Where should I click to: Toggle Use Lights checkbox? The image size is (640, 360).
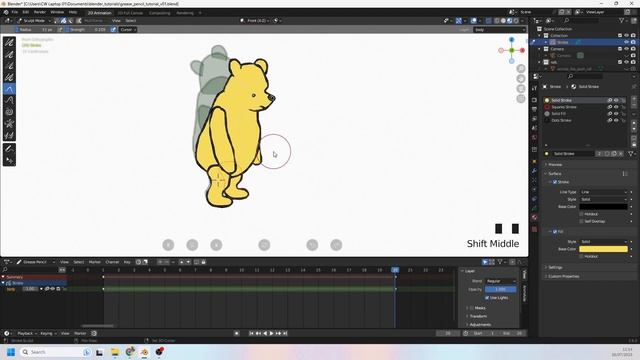pos(487,298)
